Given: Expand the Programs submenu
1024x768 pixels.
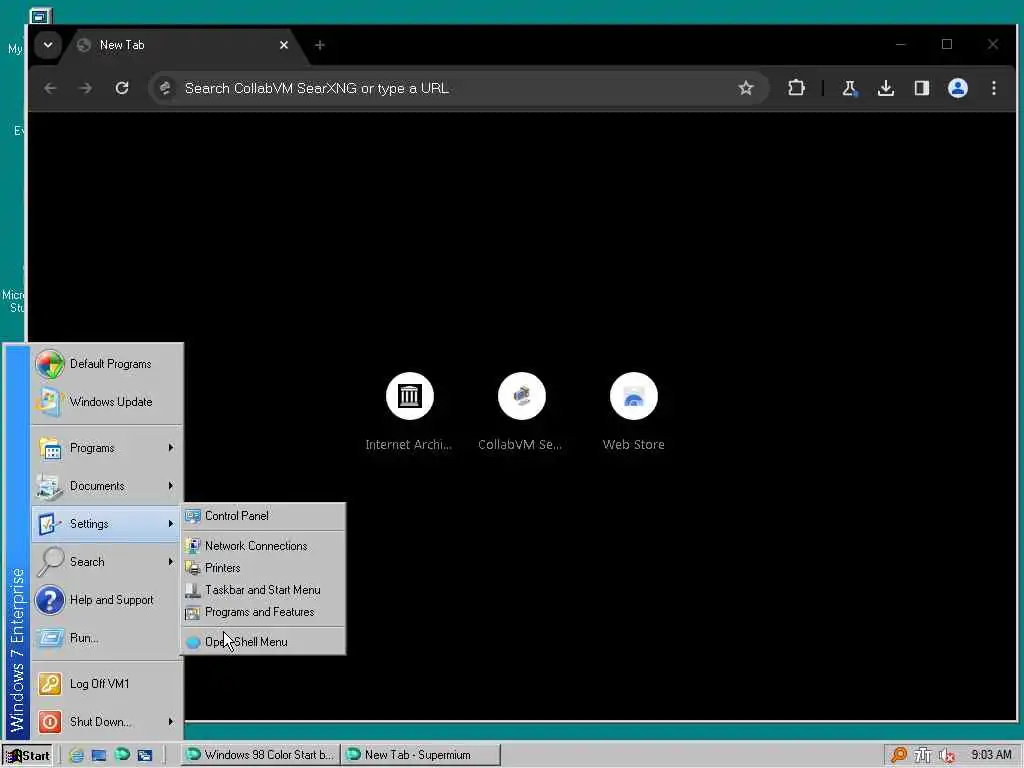Looking at the screenshot, I should pyautogui.click(x=106, y=448).
